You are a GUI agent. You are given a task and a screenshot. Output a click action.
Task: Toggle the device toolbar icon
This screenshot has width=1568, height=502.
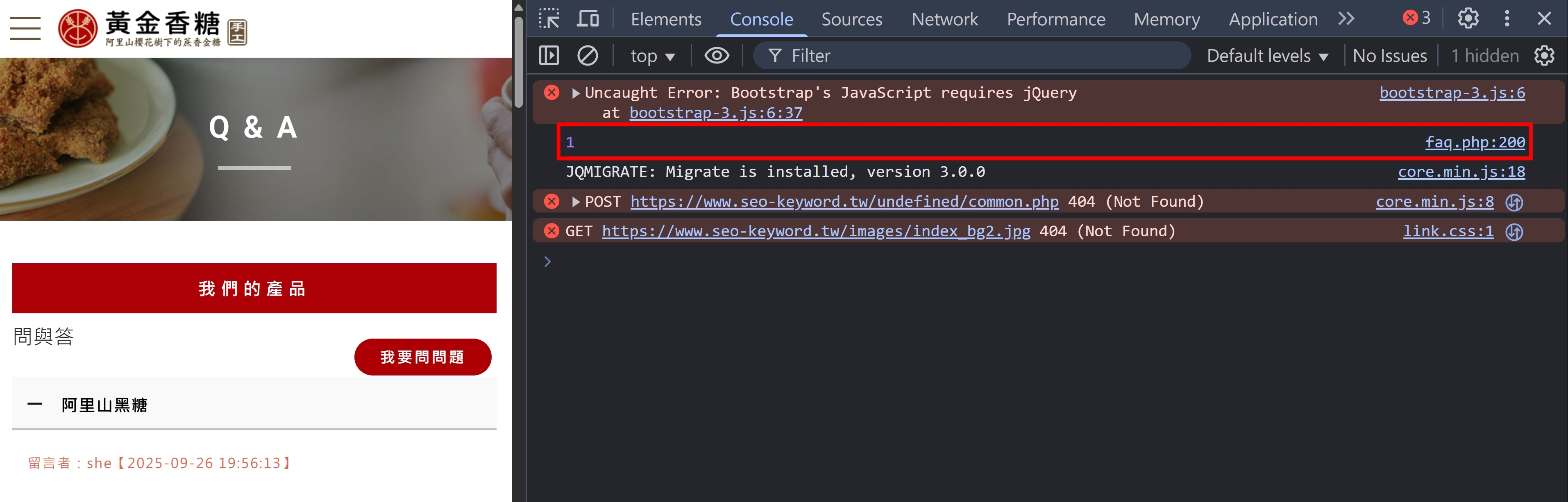[x=588, y=19]
